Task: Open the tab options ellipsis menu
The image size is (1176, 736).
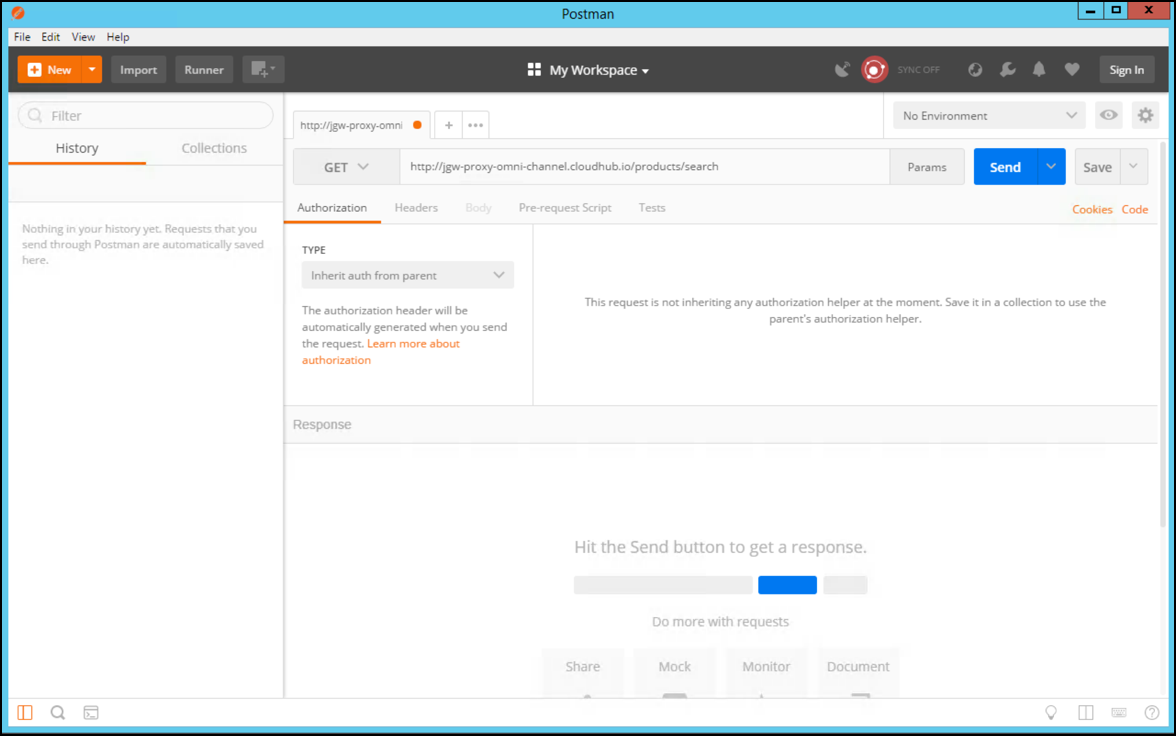Action: [476, 125]
